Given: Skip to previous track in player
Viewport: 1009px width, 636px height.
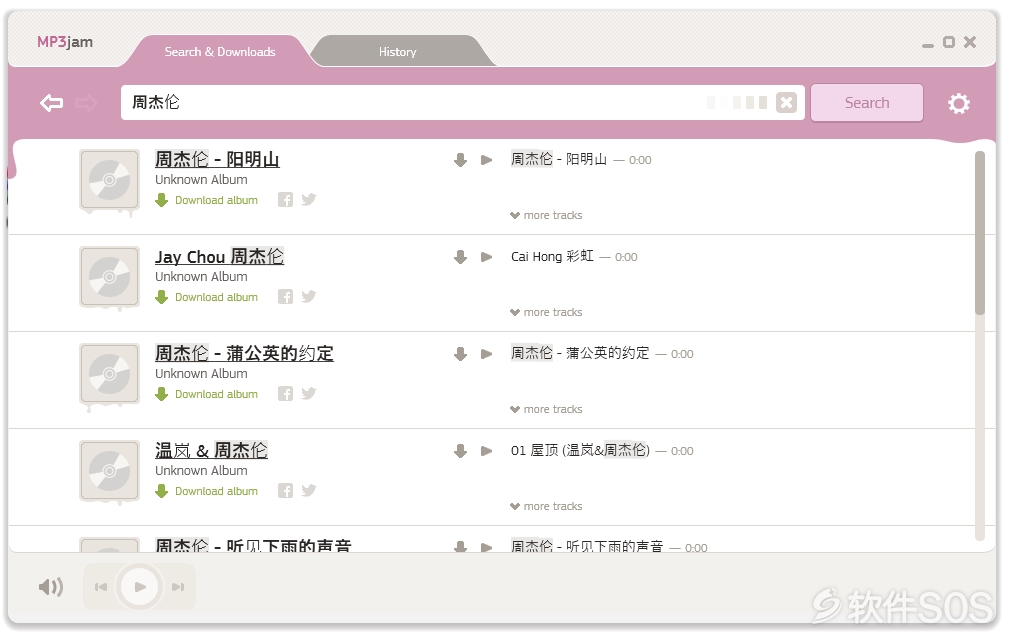Looking at the screenshot, I should (x=101, y=586).
